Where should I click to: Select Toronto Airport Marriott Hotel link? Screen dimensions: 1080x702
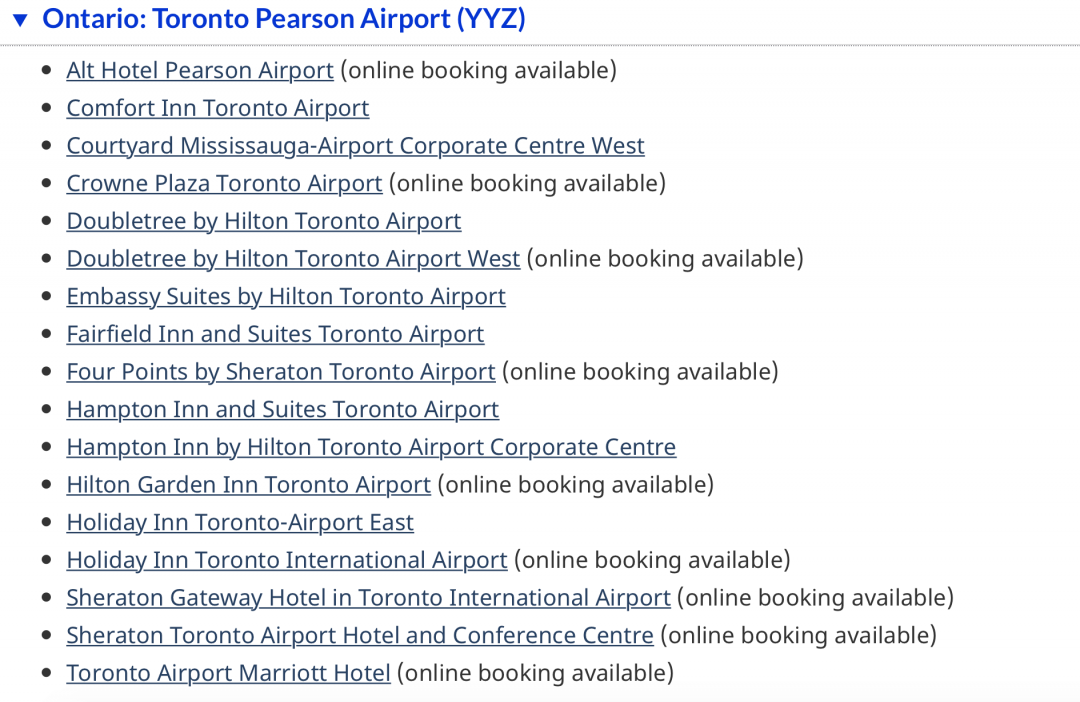pyautogui.click(x=228, y=673)
